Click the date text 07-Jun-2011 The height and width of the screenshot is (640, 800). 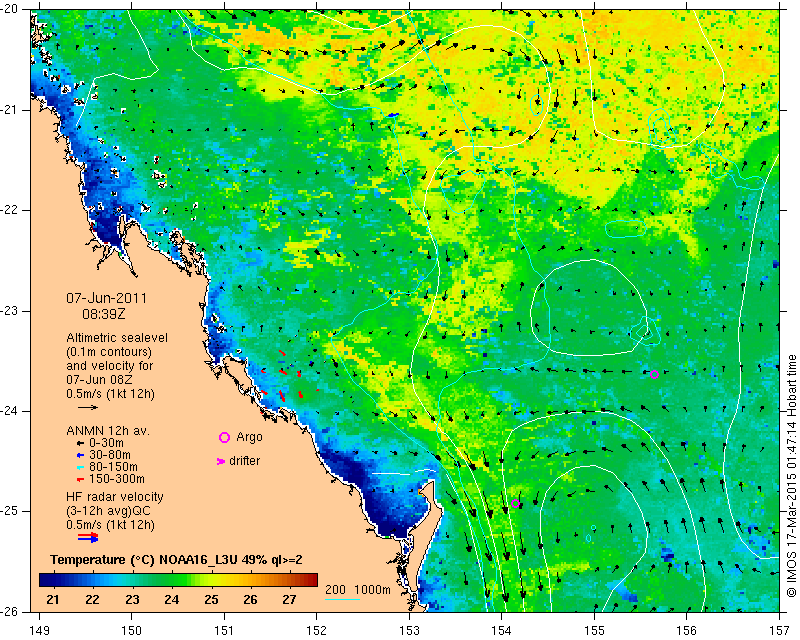click(107, 298)
